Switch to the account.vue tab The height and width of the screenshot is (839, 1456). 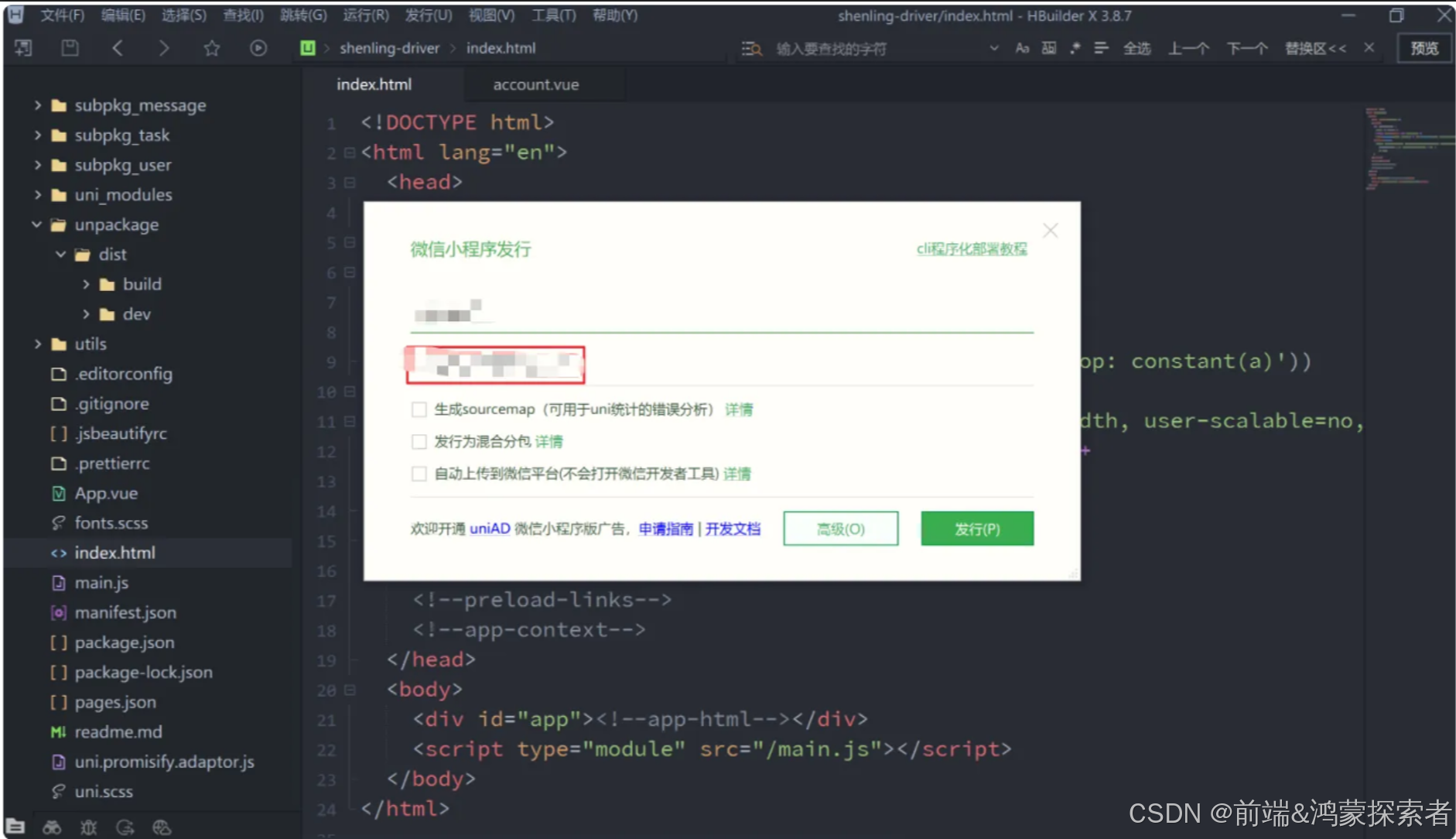click(536, 84)
